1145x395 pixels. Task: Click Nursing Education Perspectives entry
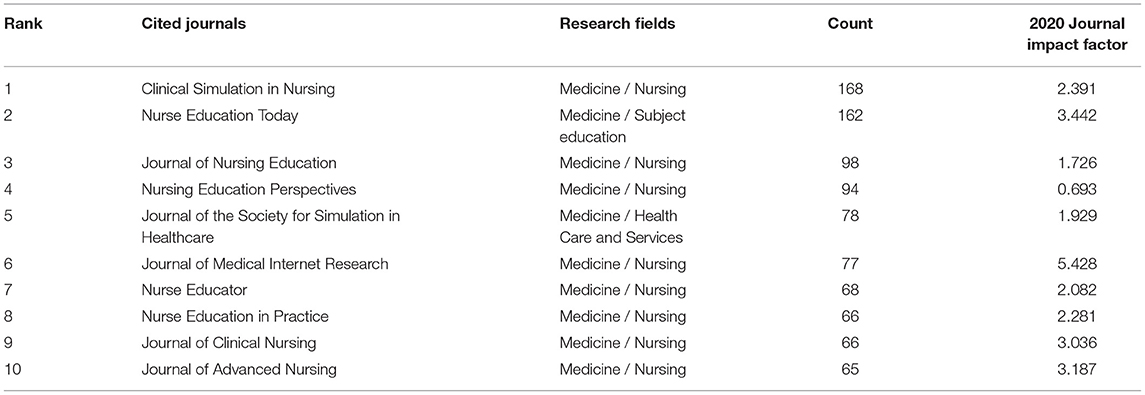point(249,189)
